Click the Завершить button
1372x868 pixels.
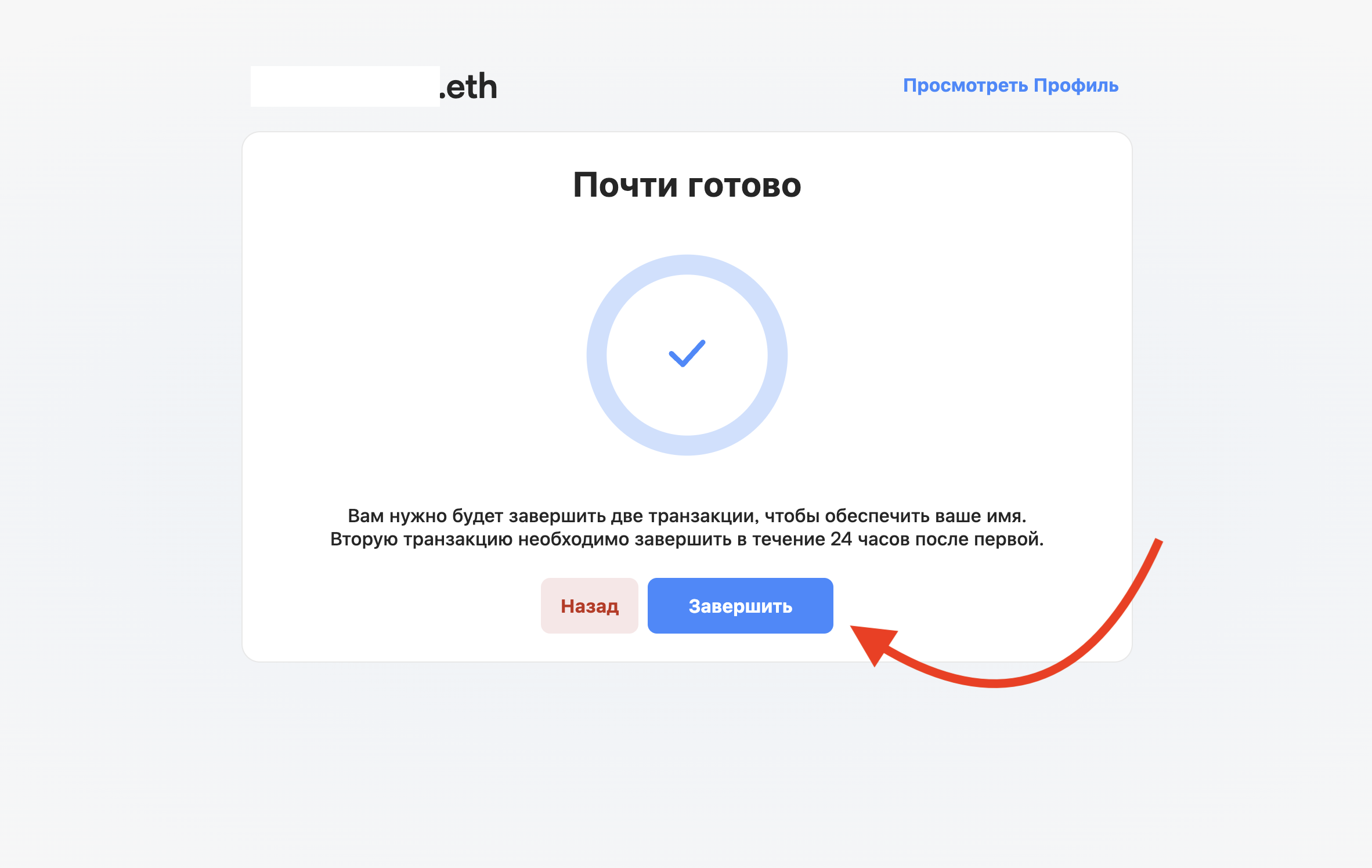tap(740, 606)
